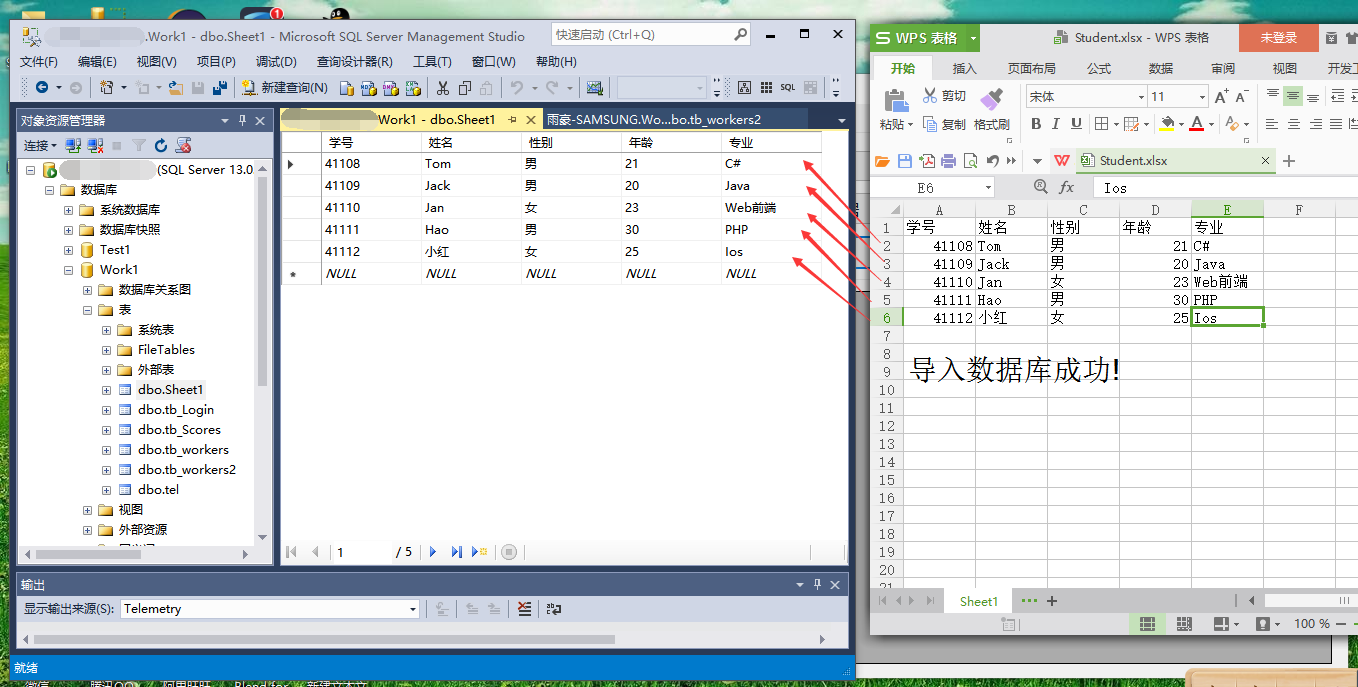Toggle Show Criteria Pane grid icon
The height and width of the screenshot is (687, 1358).
click(766, 87)
